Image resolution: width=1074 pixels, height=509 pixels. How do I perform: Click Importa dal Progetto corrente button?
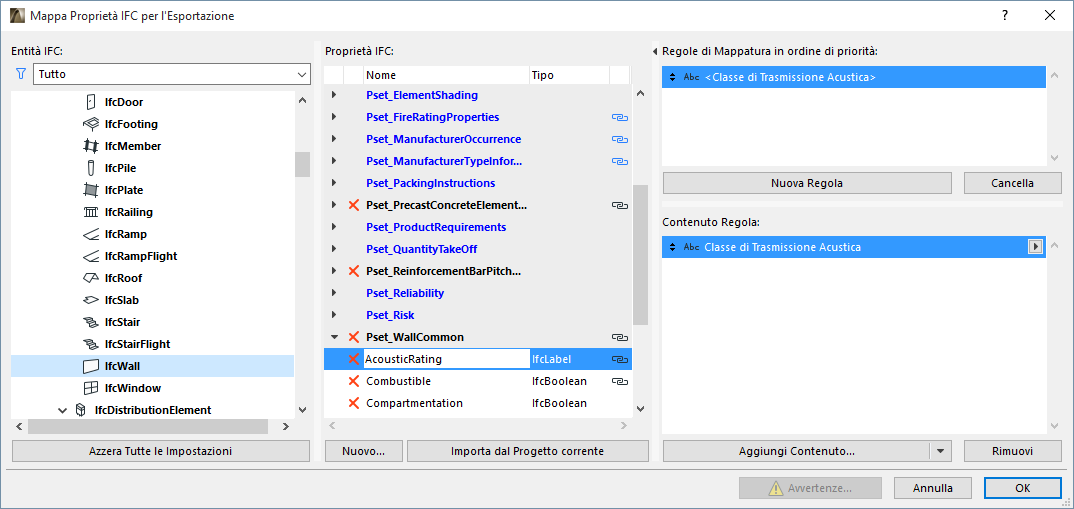pos(527,451)
